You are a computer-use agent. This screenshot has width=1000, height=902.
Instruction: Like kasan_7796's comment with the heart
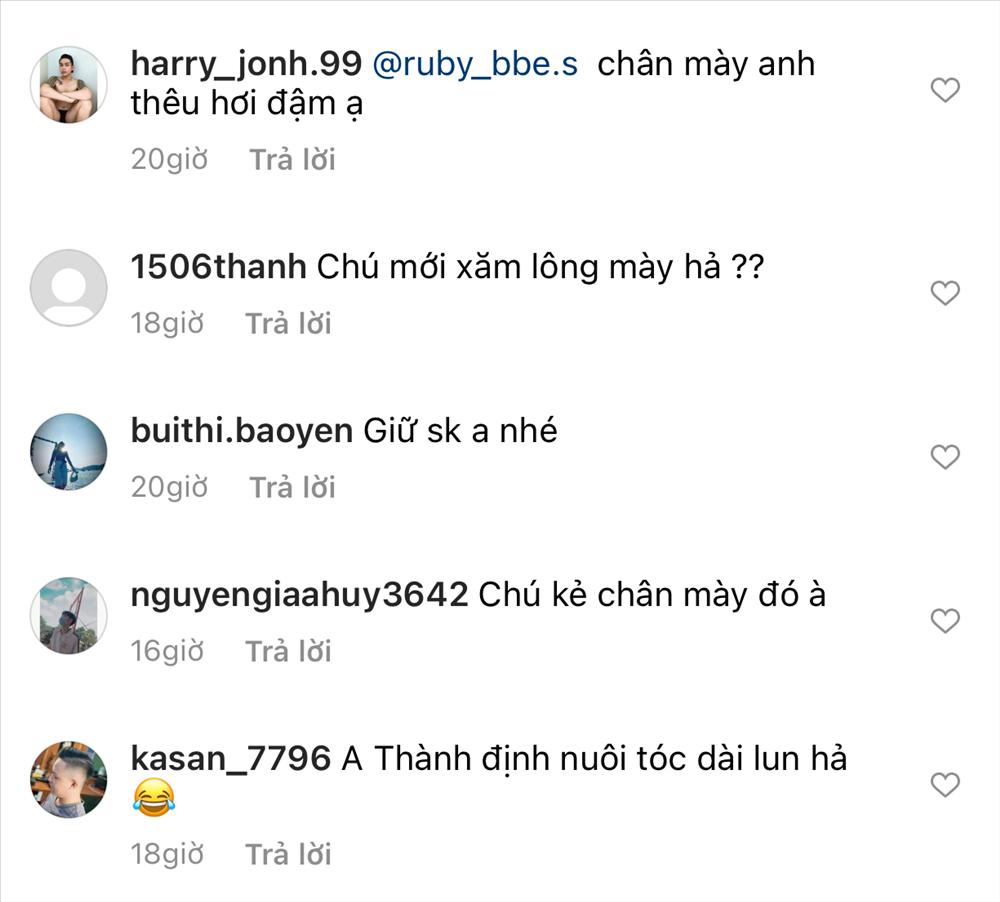point(945,785)
